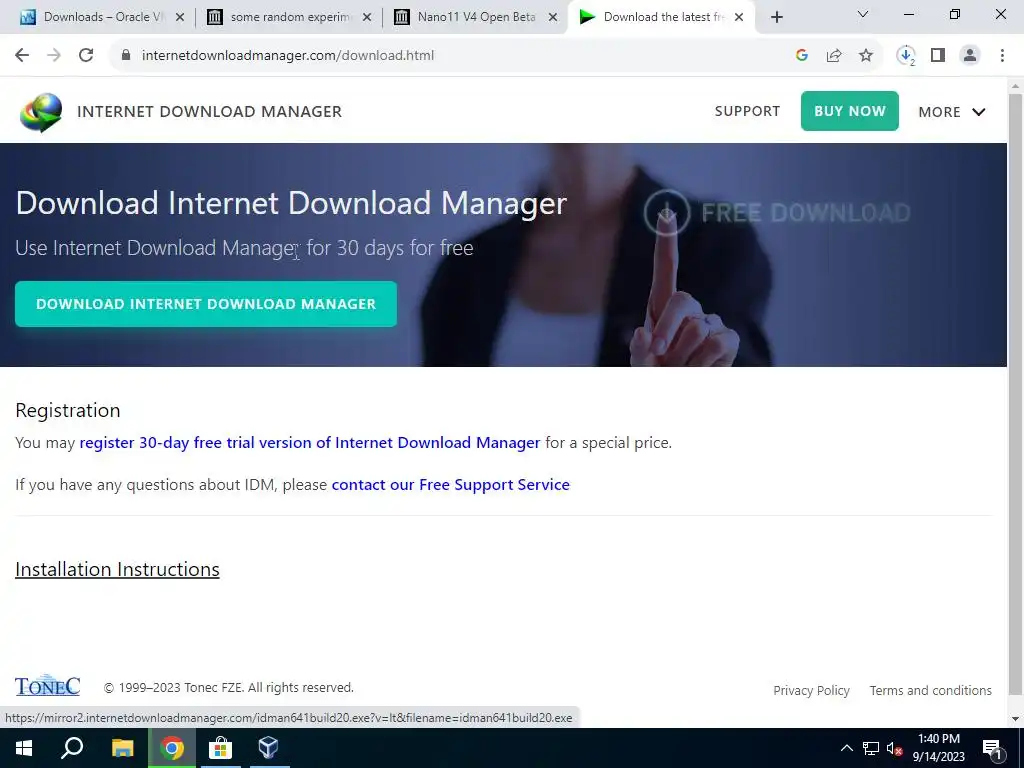This screenshot has width=1024, height=768.
Task: Click DOWNLOAD INTERNET DOWNLOAD MANAGER button
Action: click(x=206, y=304)
